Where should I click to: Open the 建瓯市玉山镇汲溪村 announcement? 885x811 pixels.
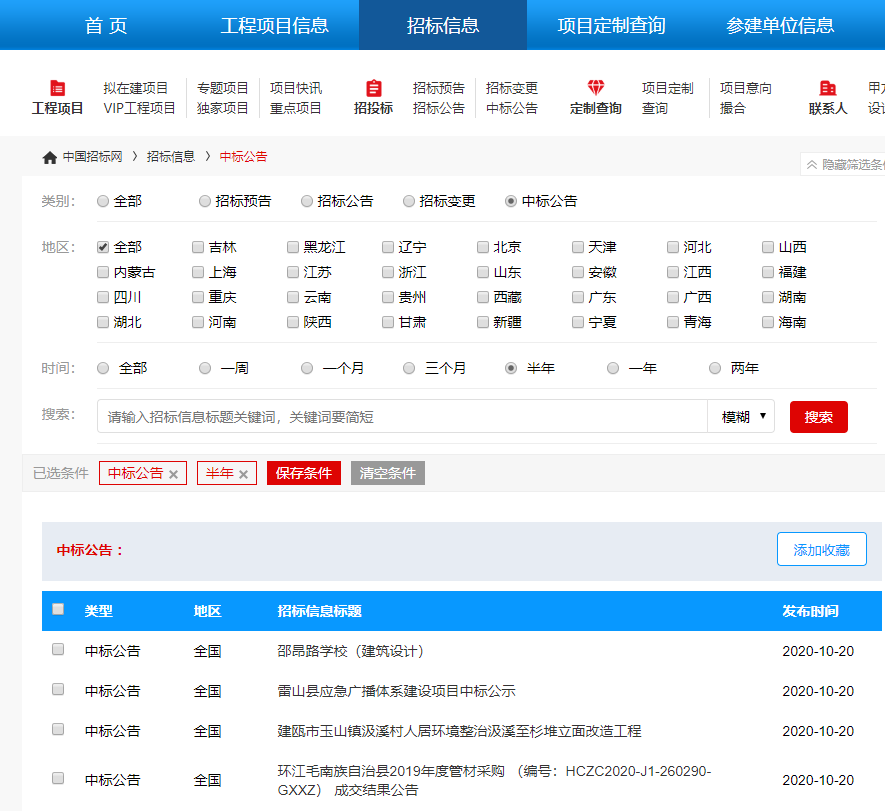(459, 731)
